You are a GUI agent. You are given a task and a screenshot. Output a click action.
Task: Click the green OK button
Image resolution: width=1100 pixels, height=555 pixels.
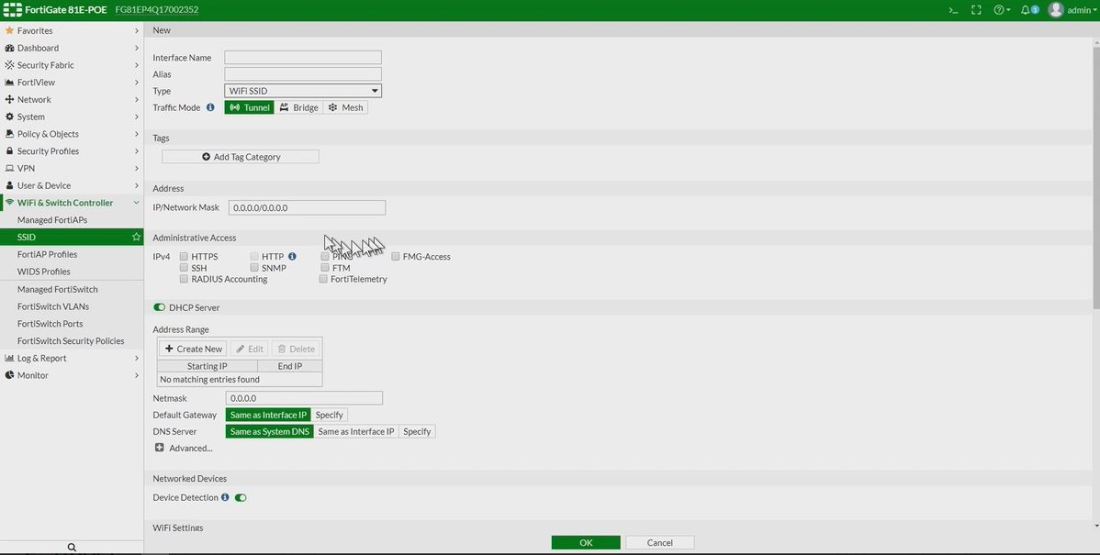click(x=585, y=542)
